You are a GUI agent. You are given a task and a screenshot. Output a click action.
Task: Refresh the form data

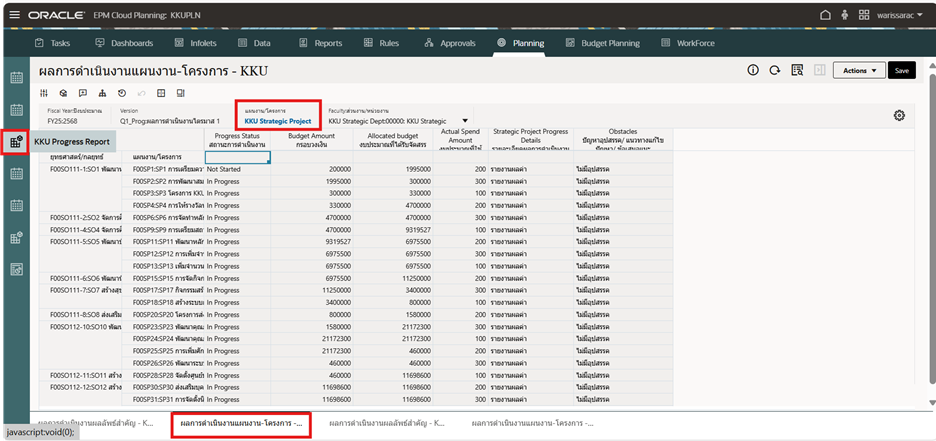pyautogui.click(x=775, y=71)
